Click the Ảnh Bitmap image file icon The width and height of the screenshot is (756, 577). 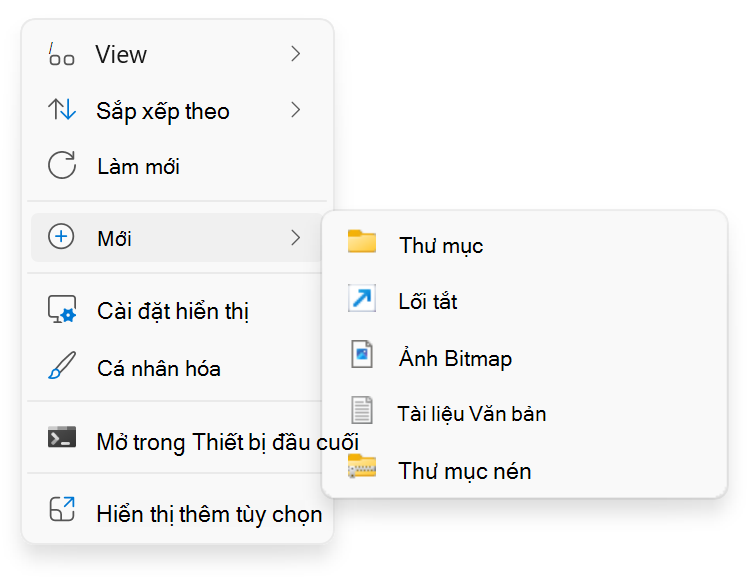(x=362, y=354)
